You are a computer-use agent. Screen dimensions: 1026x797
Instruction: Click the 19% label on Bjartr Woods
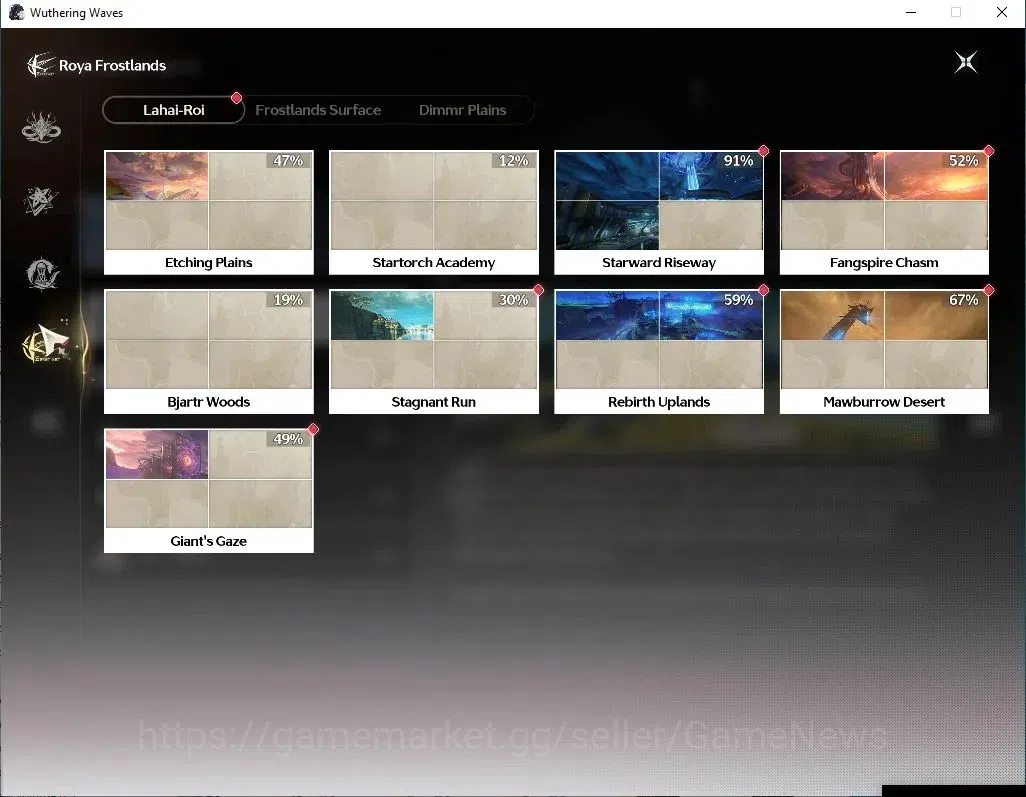(288, 300)
